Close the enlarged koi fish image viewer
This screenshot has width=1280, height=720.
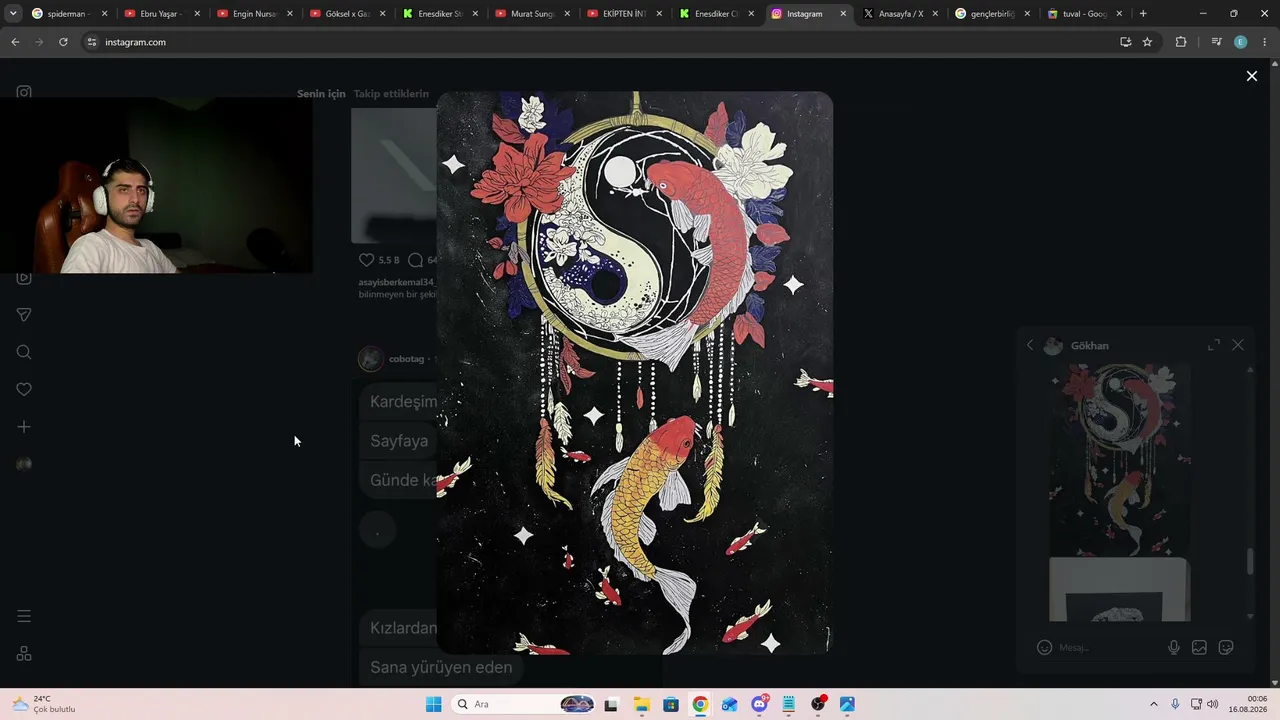click(x=1251, y=76)
